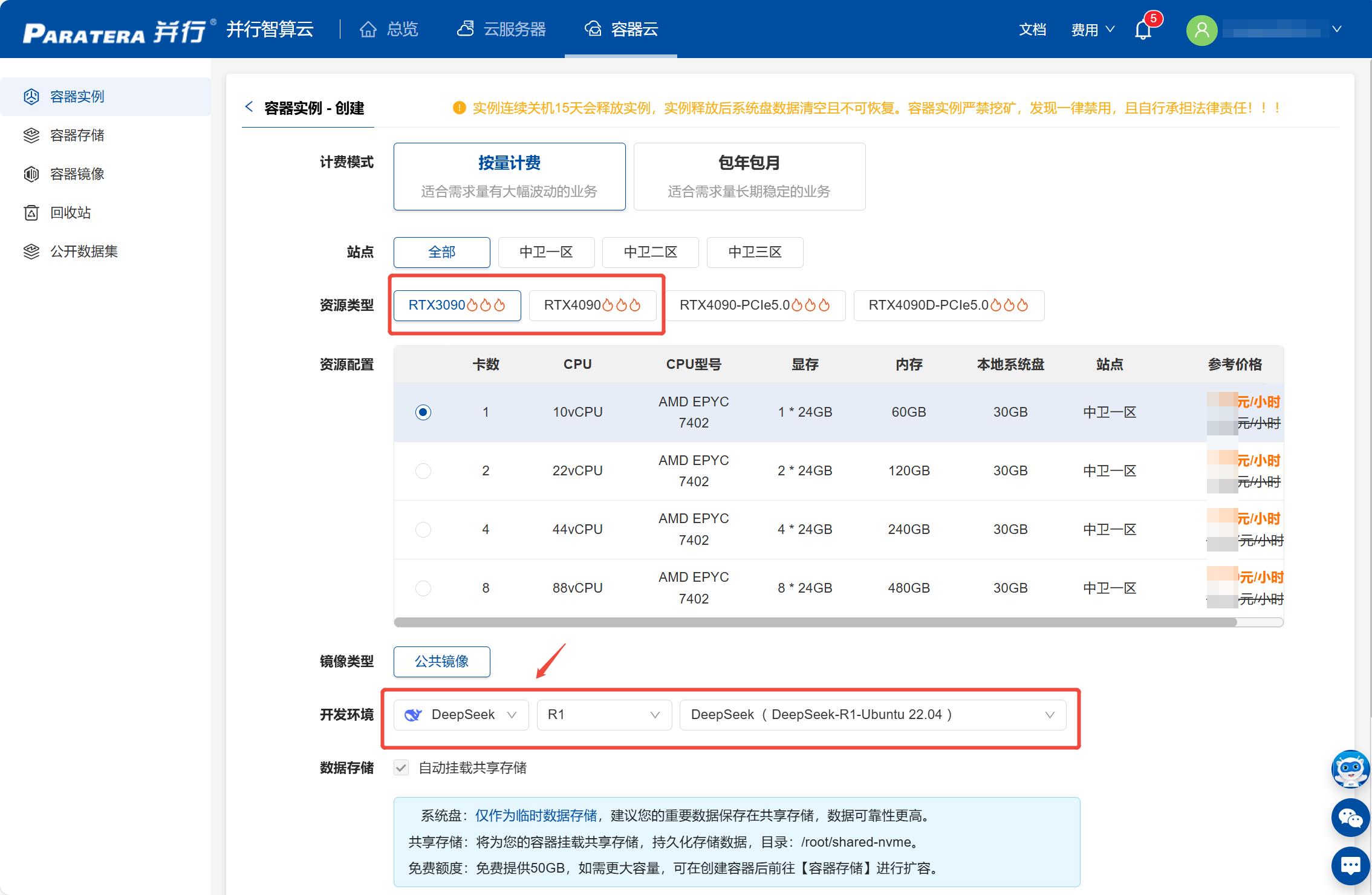Open the R1 version dropdown
The height and width of the screenshot is (895, 1372).
point(605,715)
